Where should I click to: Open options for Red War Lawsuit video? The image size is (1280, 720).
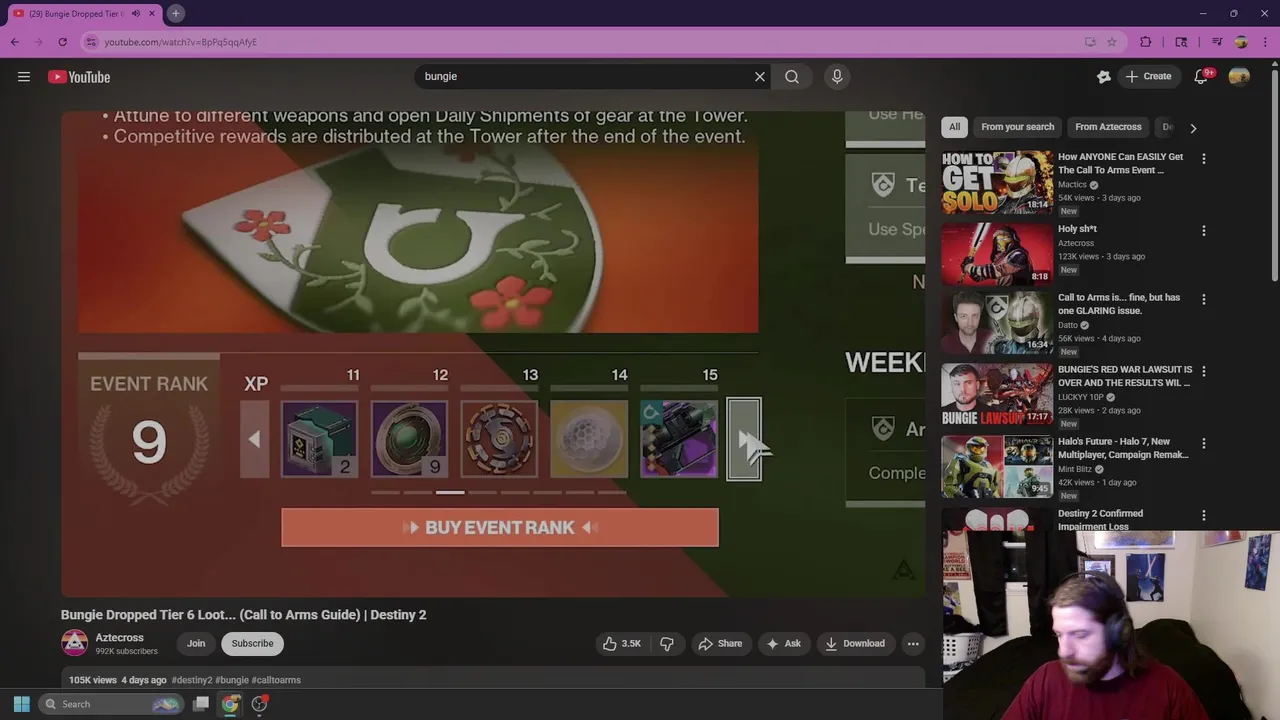(1204, 371)
